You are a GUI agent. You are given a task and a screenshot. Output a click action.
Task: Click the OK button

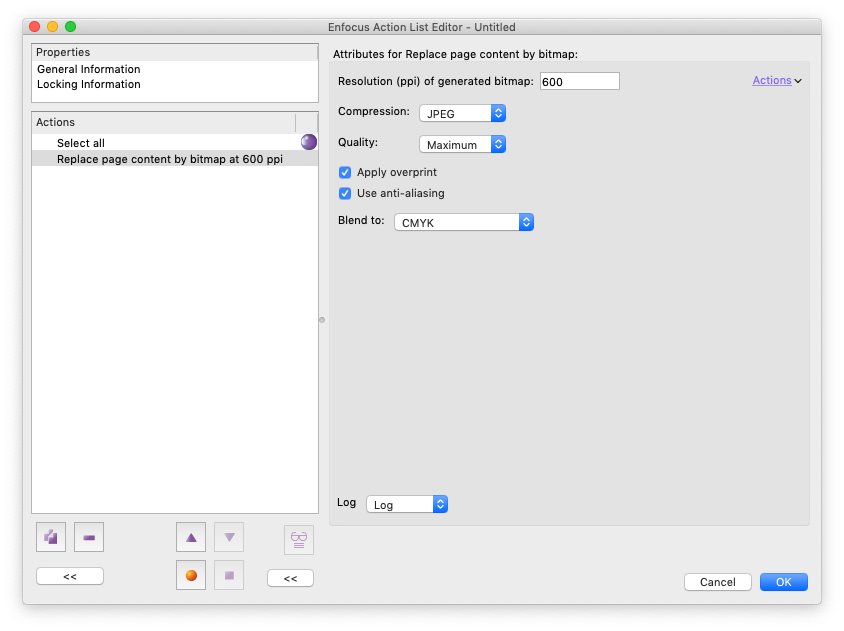pos(783,582)
